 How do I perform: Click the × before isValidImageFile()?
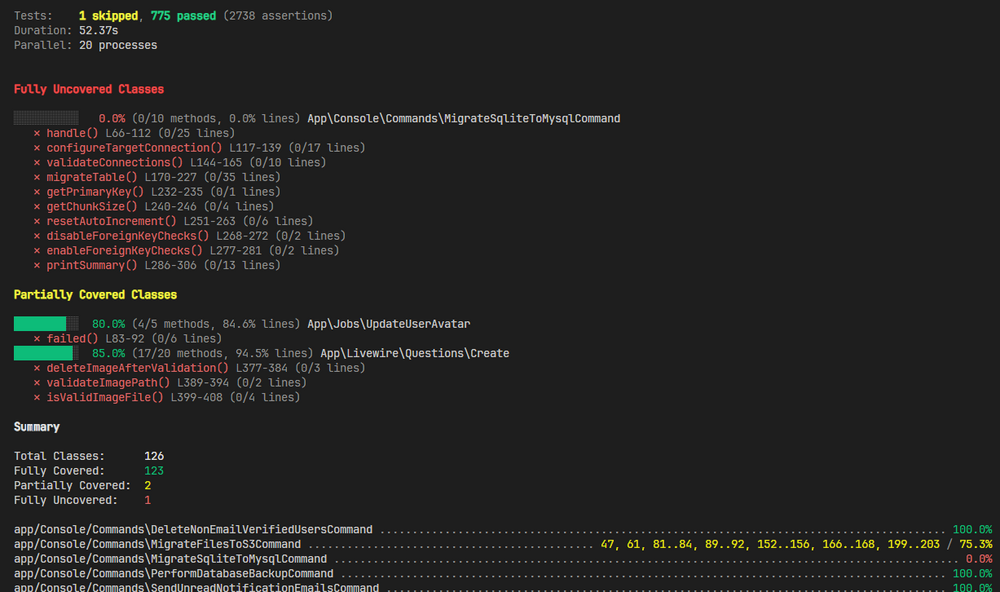[37, 398]
